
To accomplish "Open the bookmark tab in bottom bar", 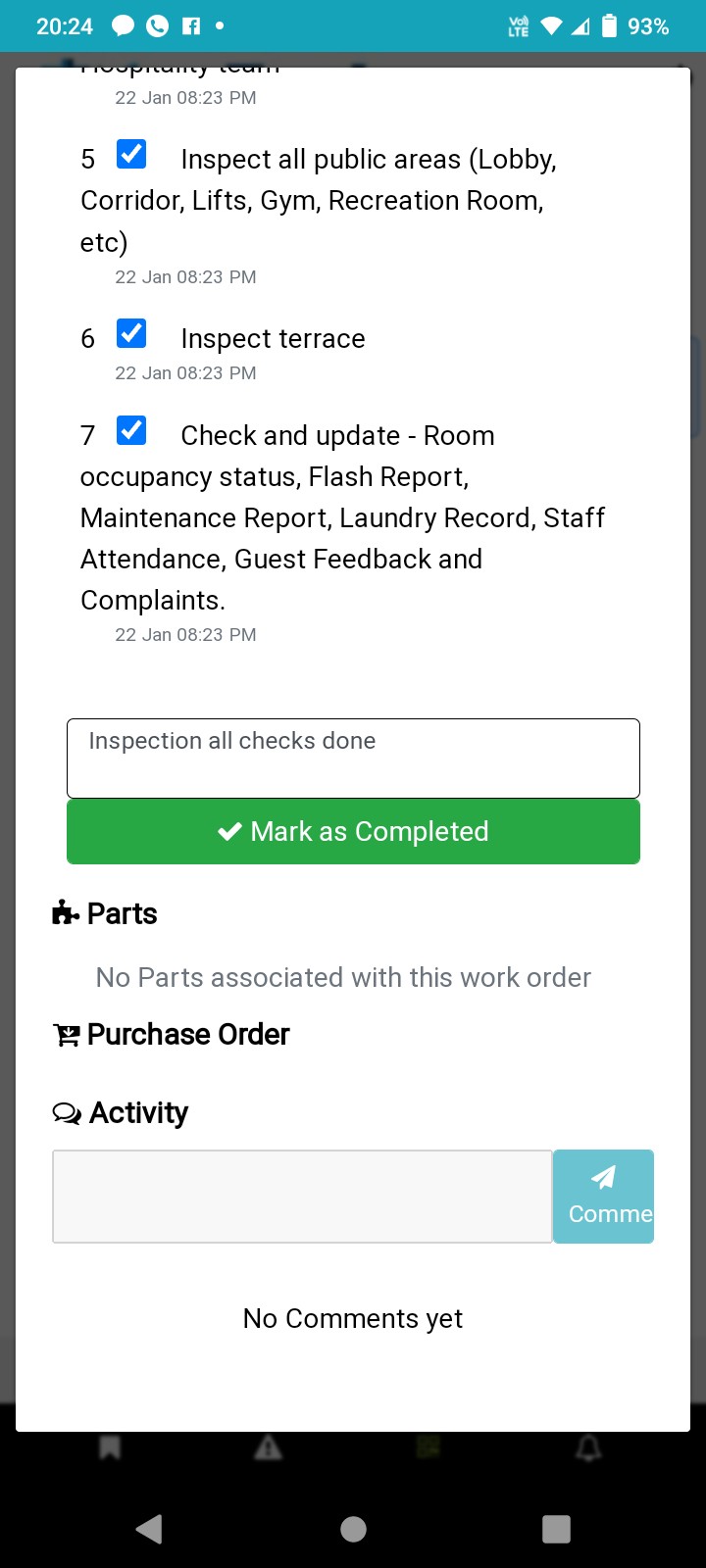I will [x=110, y=1447].
